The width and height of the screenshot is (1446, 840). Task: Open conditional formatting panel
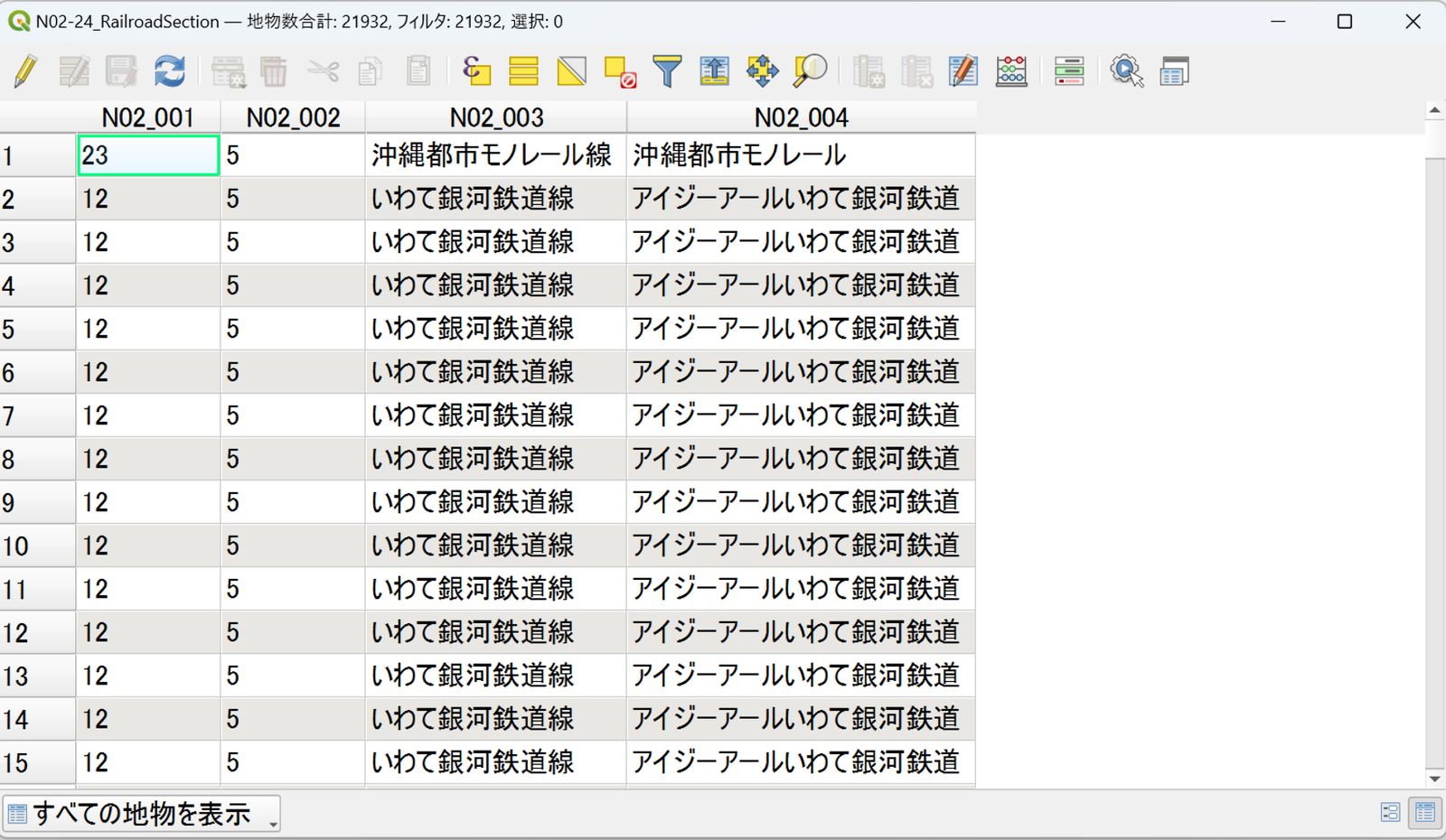(1069, 70)
